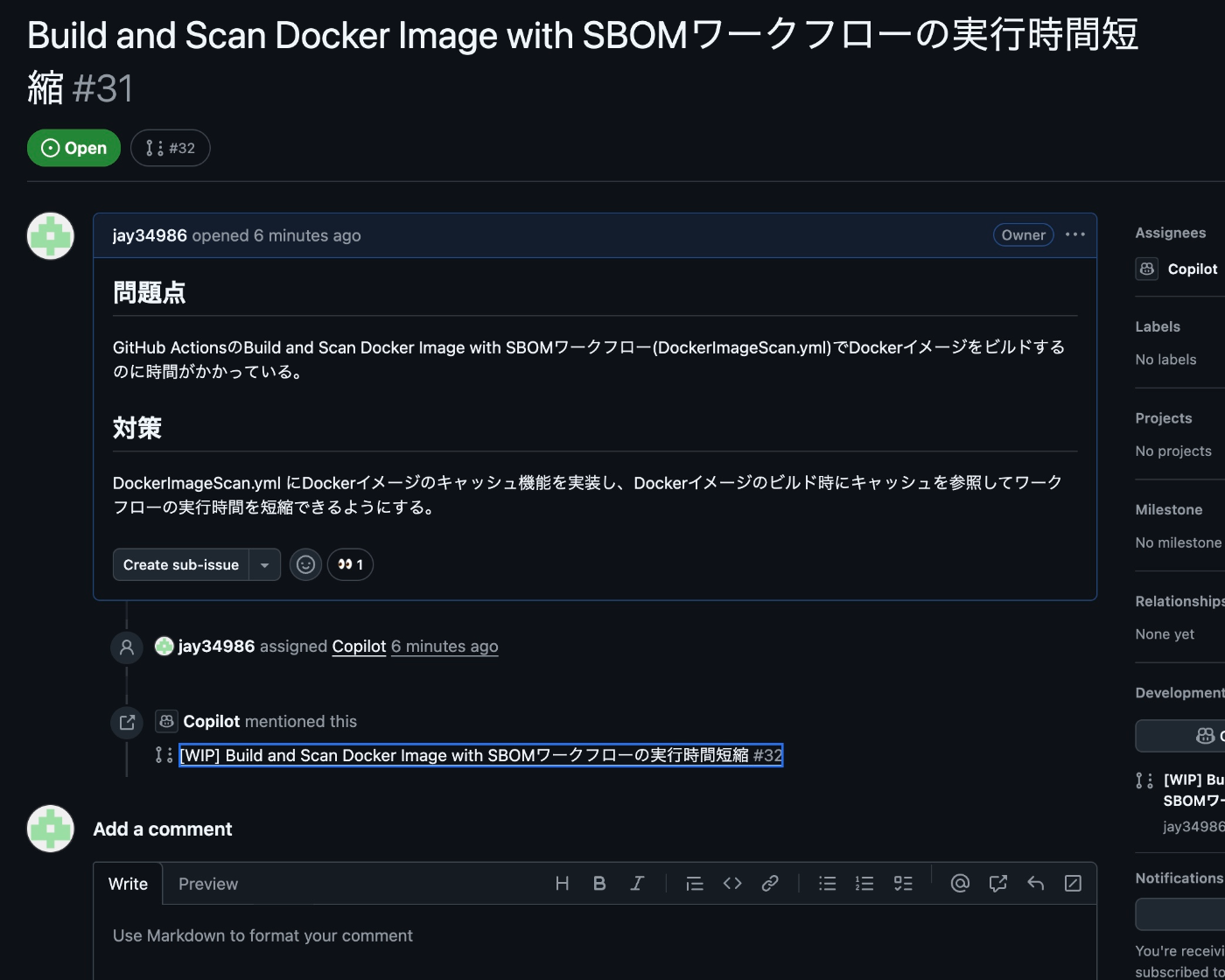Open jay34986 profile in issue header
Viewport: 1225px width, 980px height.
150,235
